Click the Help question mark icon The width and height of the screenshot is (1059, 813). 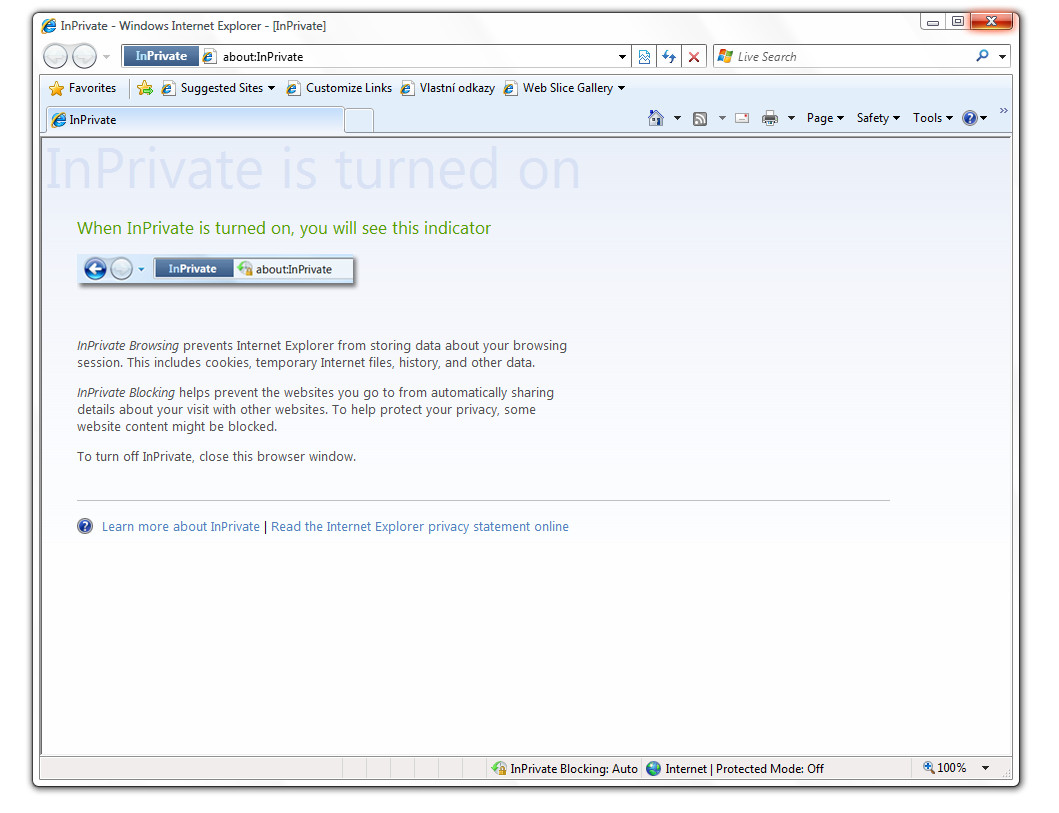970,118
